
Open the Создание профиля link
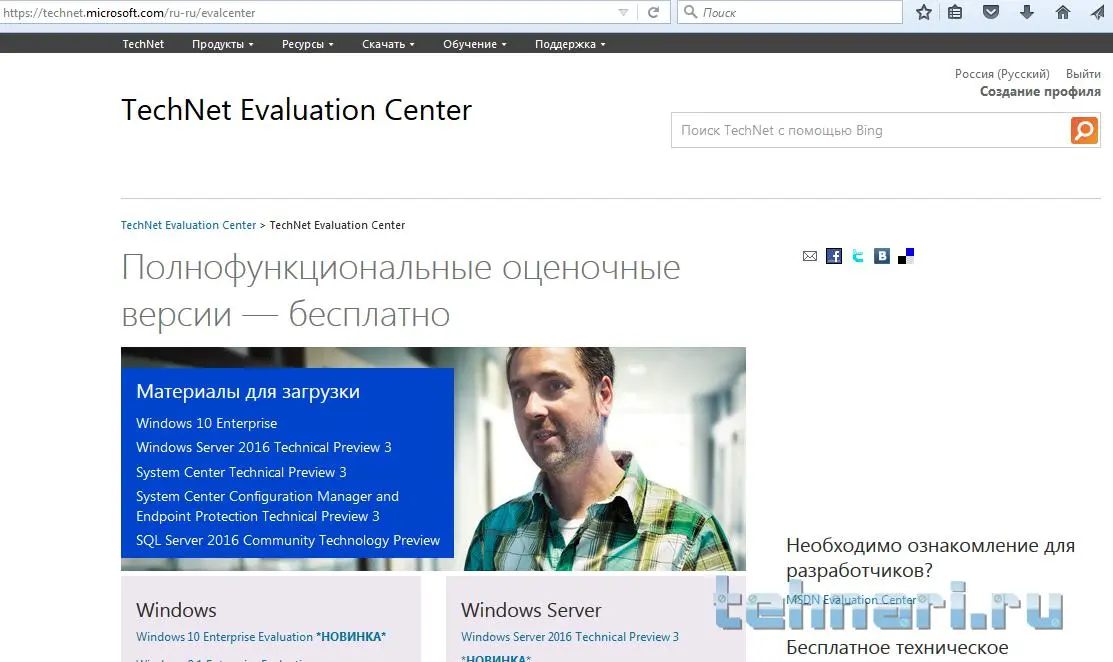[1040, 92]
